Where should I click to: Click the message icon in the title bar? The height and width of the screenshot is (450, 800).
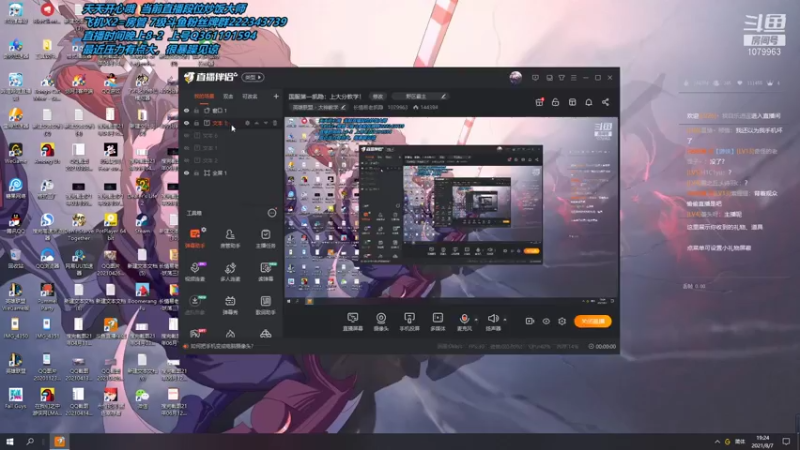coord(535,78)
